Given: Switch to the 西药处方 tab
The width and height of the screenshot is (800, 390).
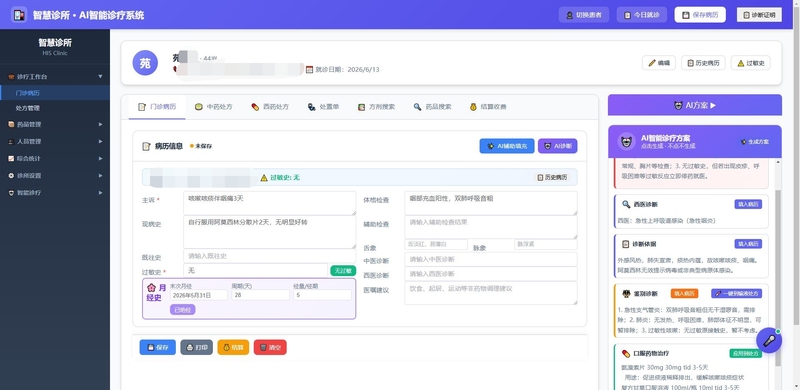Looking at the screenshot, I should (270, 107).
